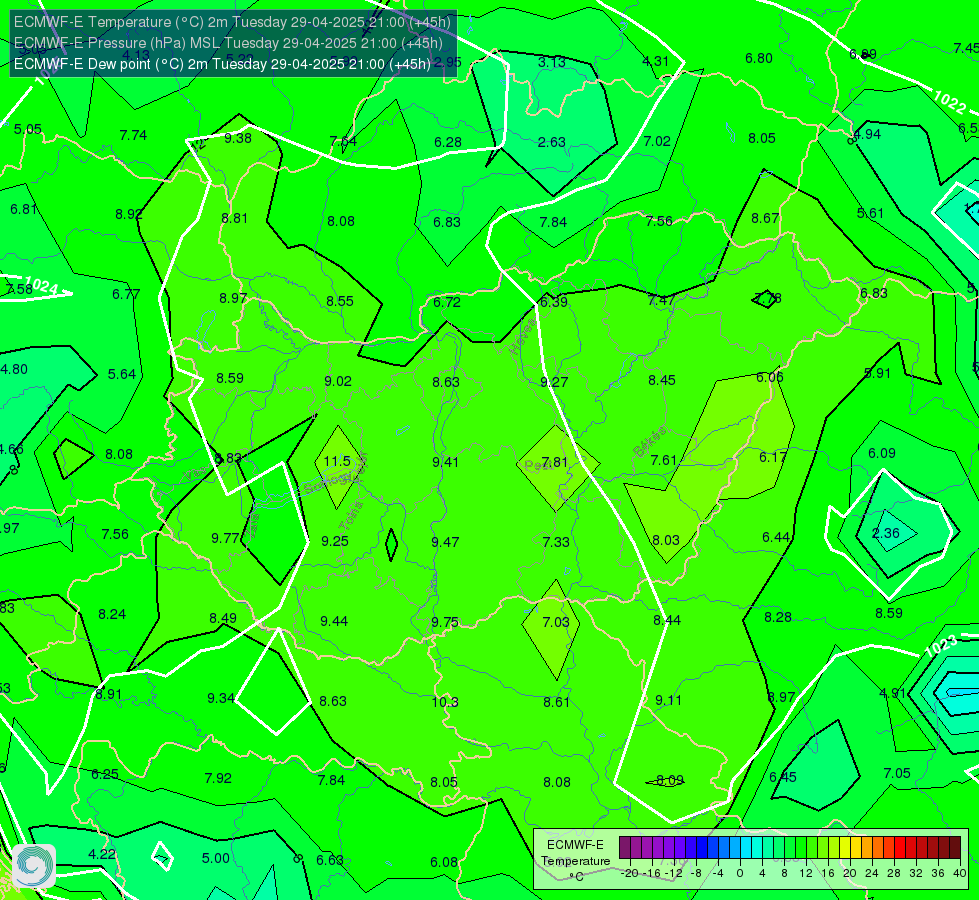The height and width of the screenshot is (900, 979).
Task: Click the 5.64 temperature value
Action: point(122,374)
